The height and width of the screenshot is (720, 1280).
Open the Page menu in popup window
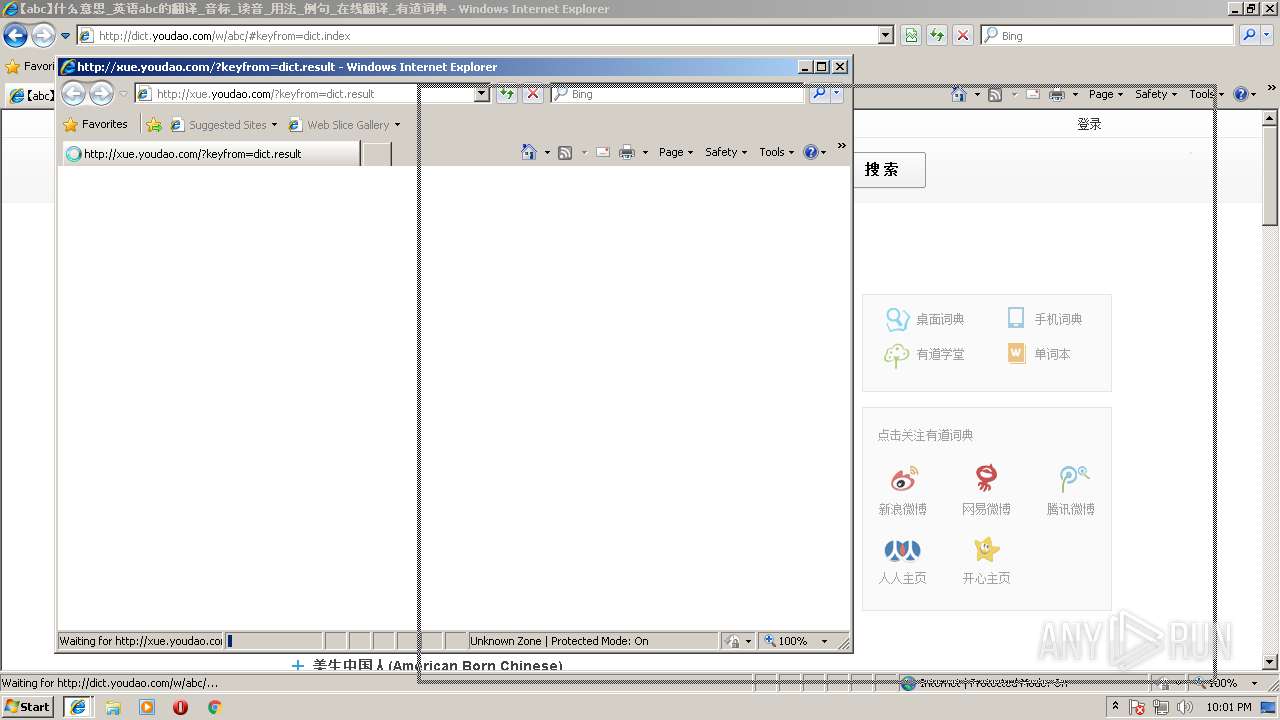pos(675,152)
